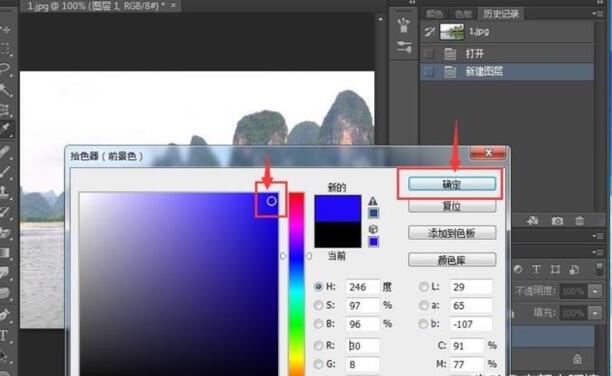Image resolution: width=612 pixels, height=376 pixels.
Task: Click 确定 OK button
Action: (452, 184)
